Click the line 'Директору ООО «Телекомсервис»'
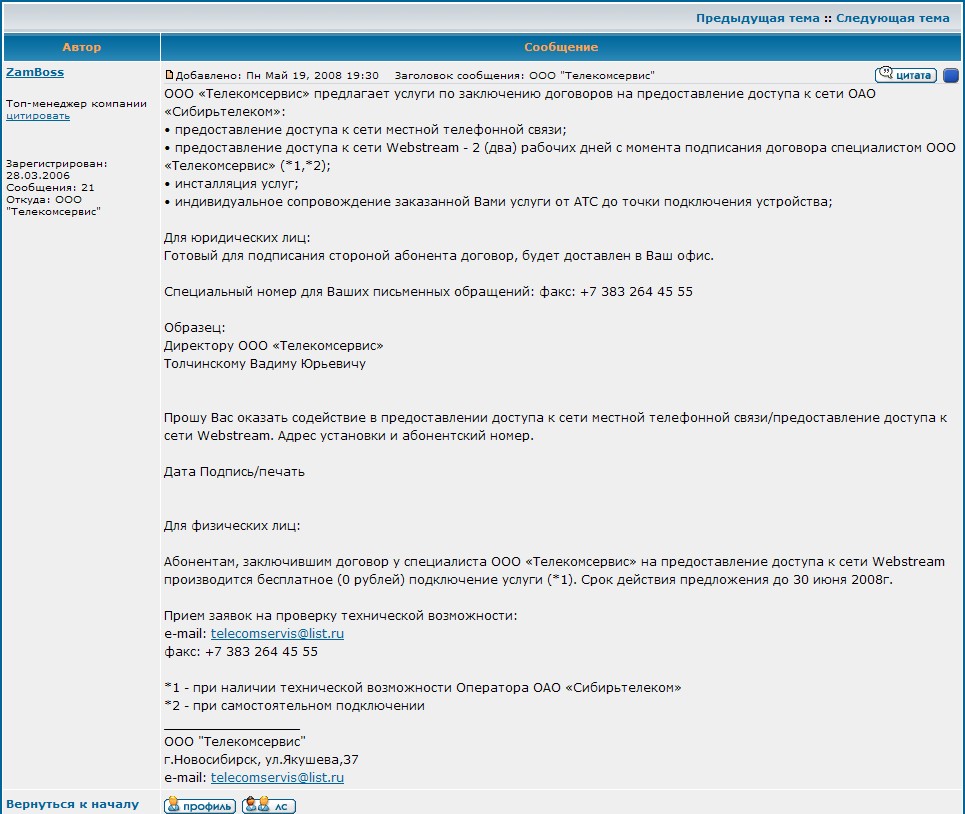This screenshot has height=814, width=965. (273, 345)
